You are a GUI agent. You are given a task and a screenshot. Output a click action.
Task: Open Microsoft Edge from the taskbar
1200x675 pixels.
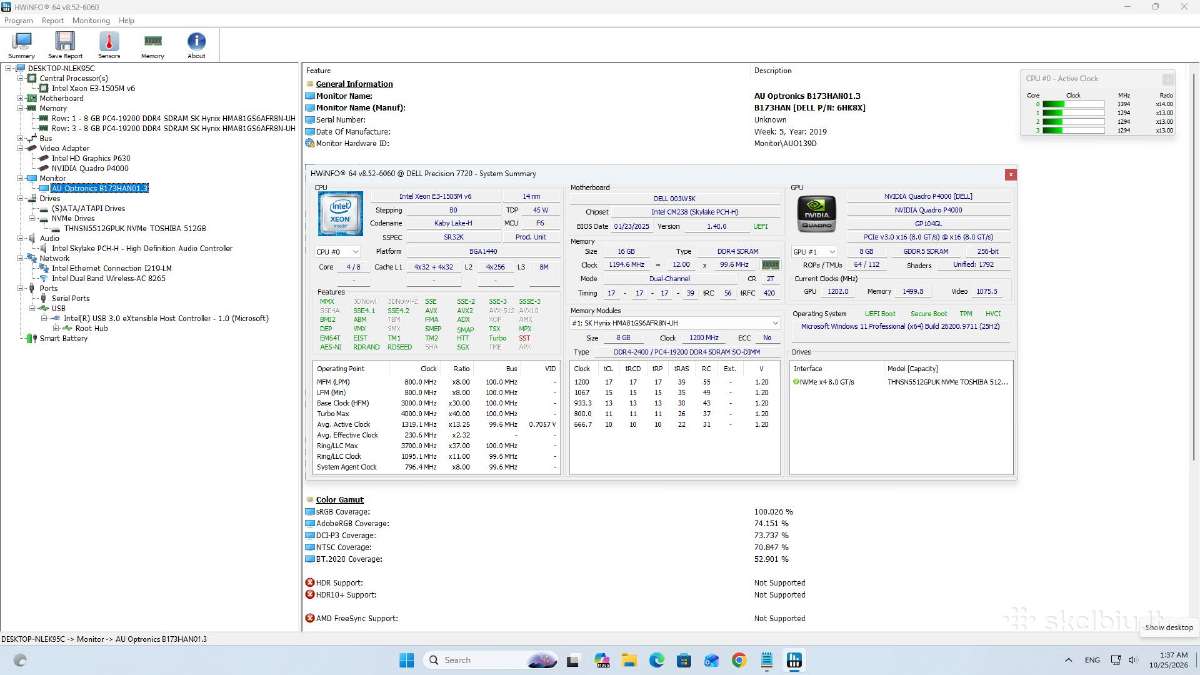coord(657,660)
